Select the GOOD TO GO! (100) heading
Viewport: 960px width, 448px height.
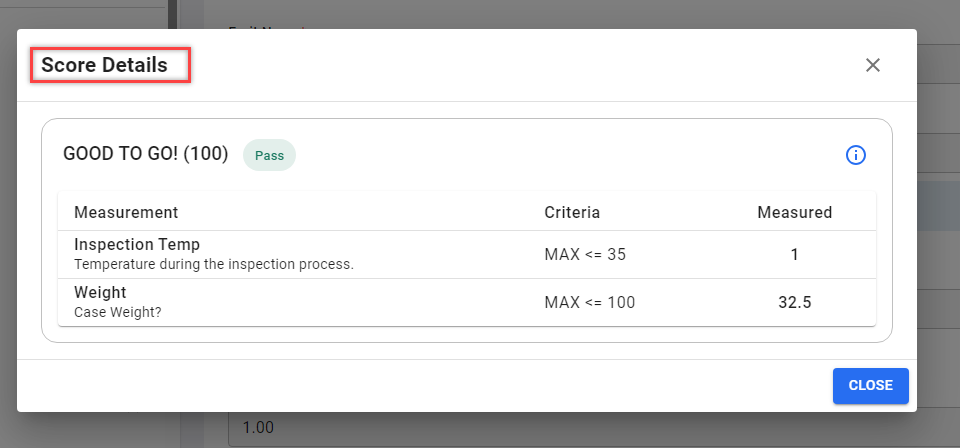pos(146,154)
